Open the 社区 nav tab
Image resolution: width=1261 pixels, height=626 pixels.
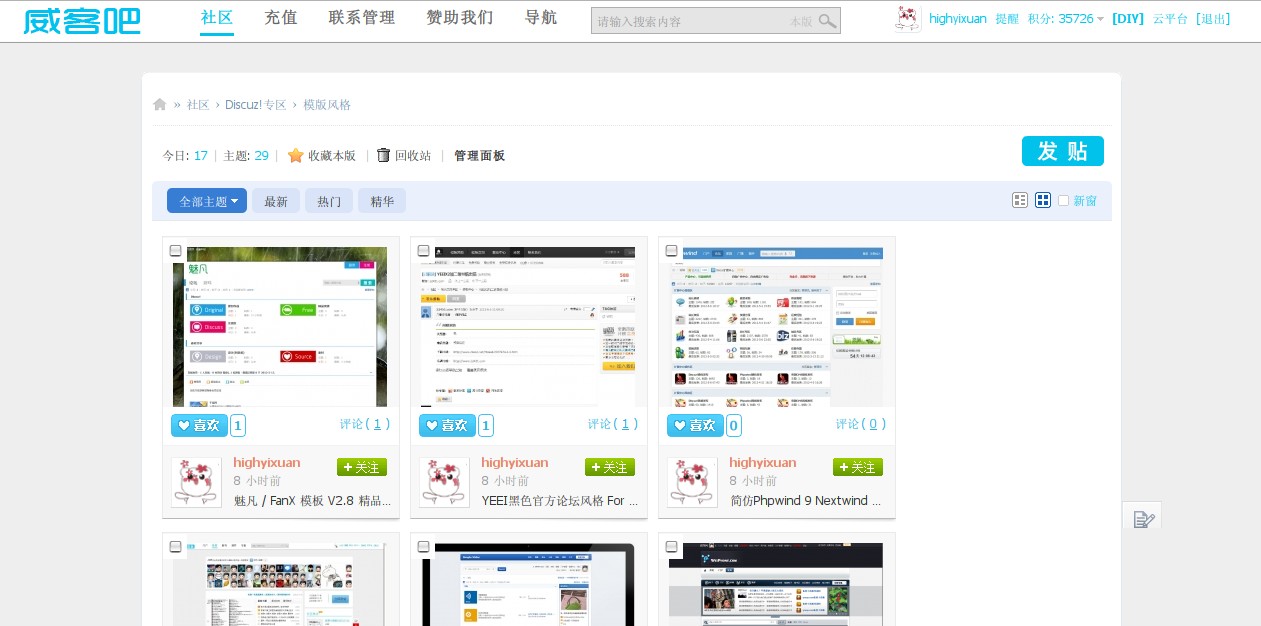(217, 17)
